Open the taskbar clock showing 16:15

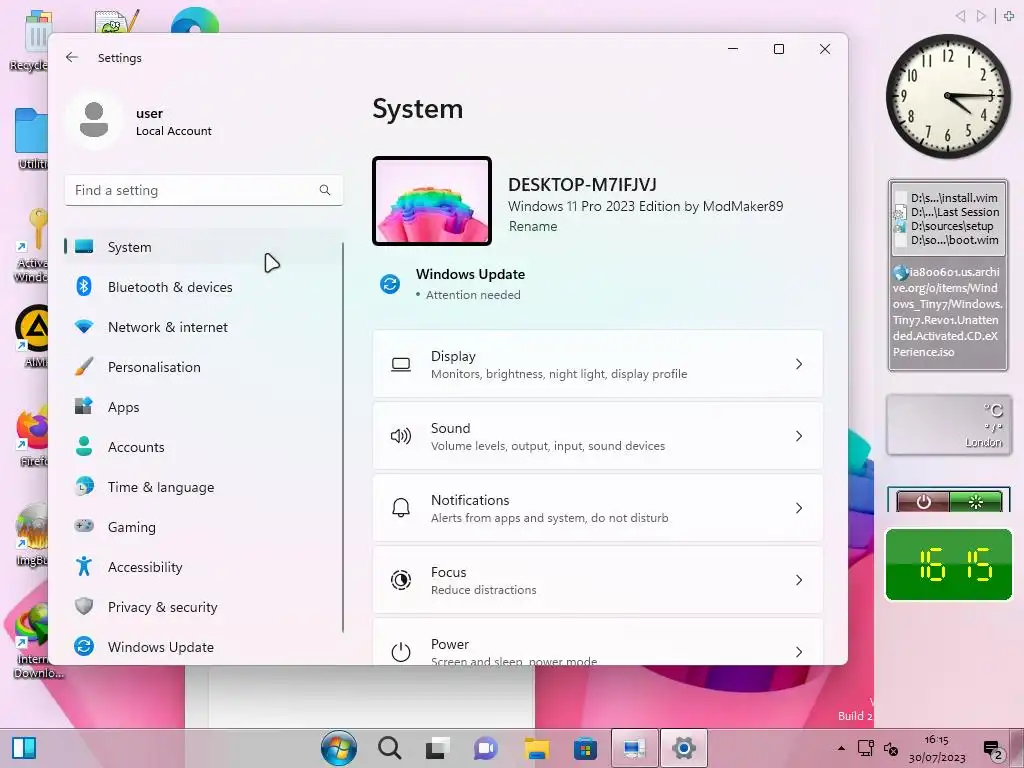(936, 748)
